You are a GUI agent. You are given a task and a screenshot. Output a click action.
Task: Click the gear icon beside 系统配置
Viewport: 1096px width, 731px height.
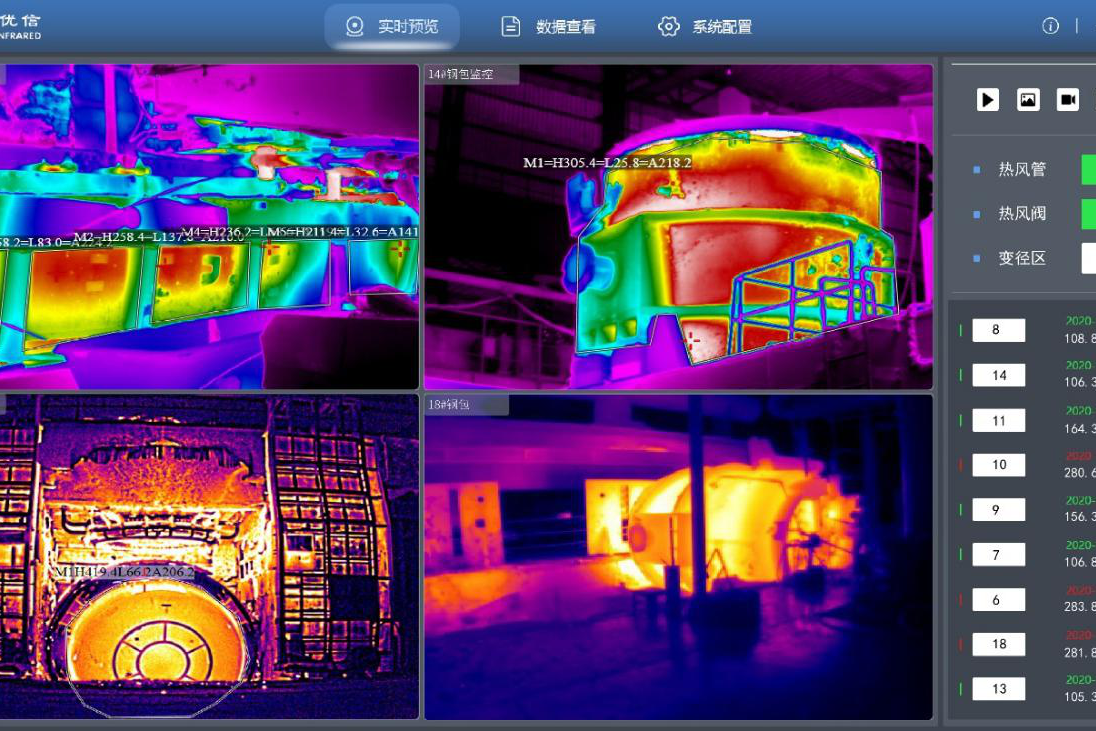pos(669,27)
